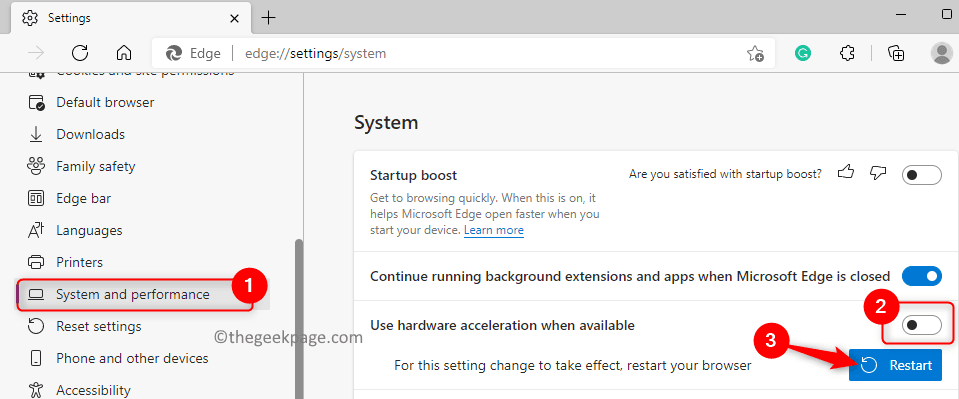Click the Restart button
The width and height of the screenshot is (959, 399).
(x=895, y=365)
